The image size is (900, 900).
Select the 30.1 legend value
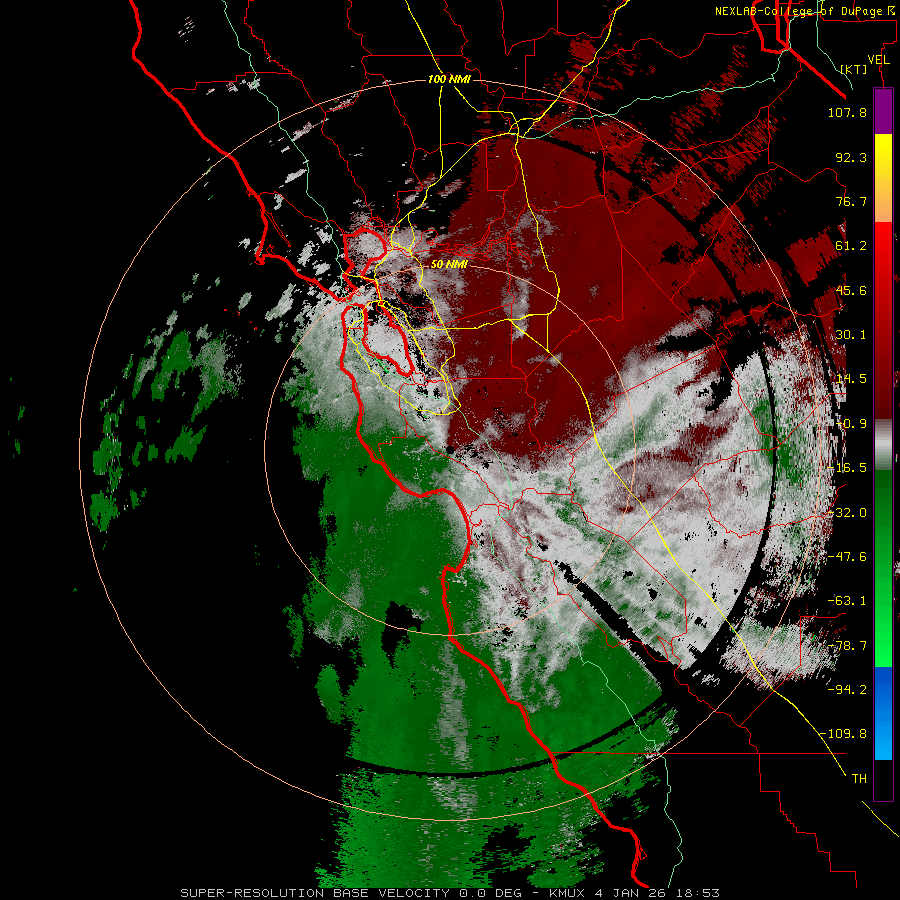tap(851, 335)
